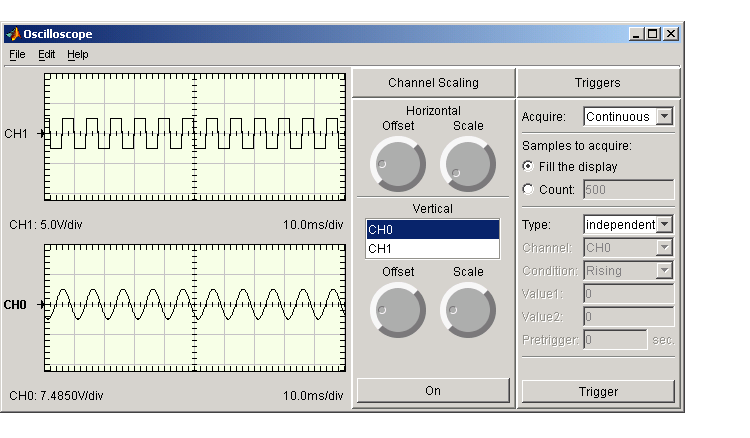The image size is (750, 438).
Task: Adjust the Horizontal Scale knob
Action: (x=468, y=164)
